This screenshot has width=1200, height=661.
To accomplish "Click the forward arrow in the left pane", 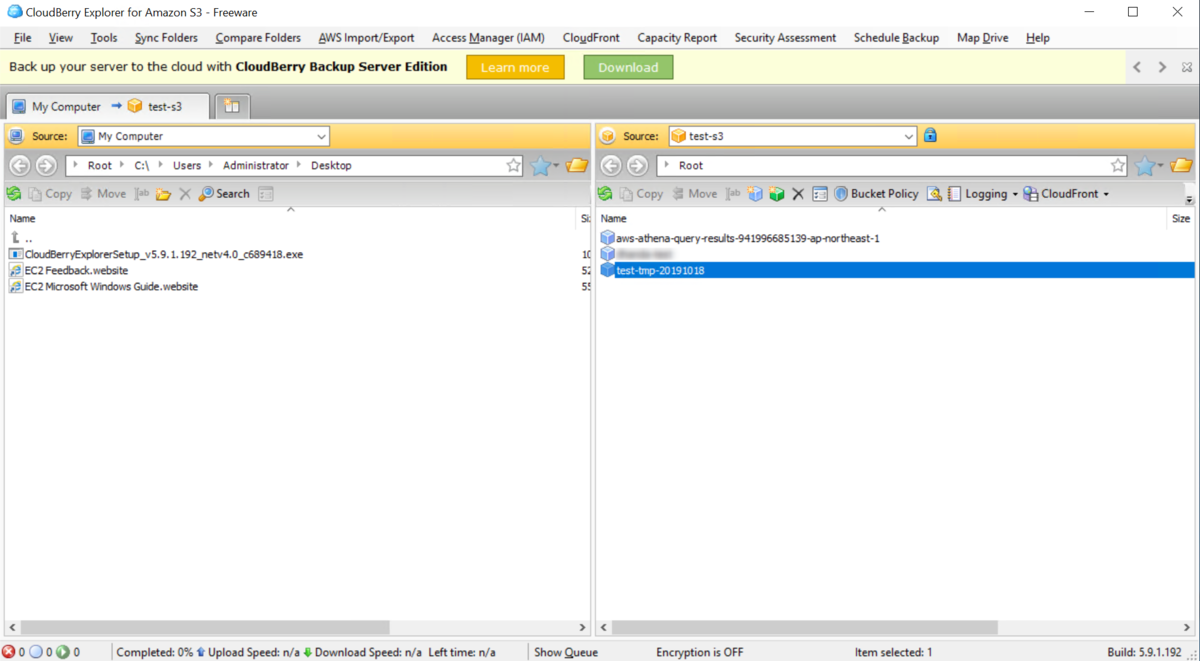I will click(46, 165).
